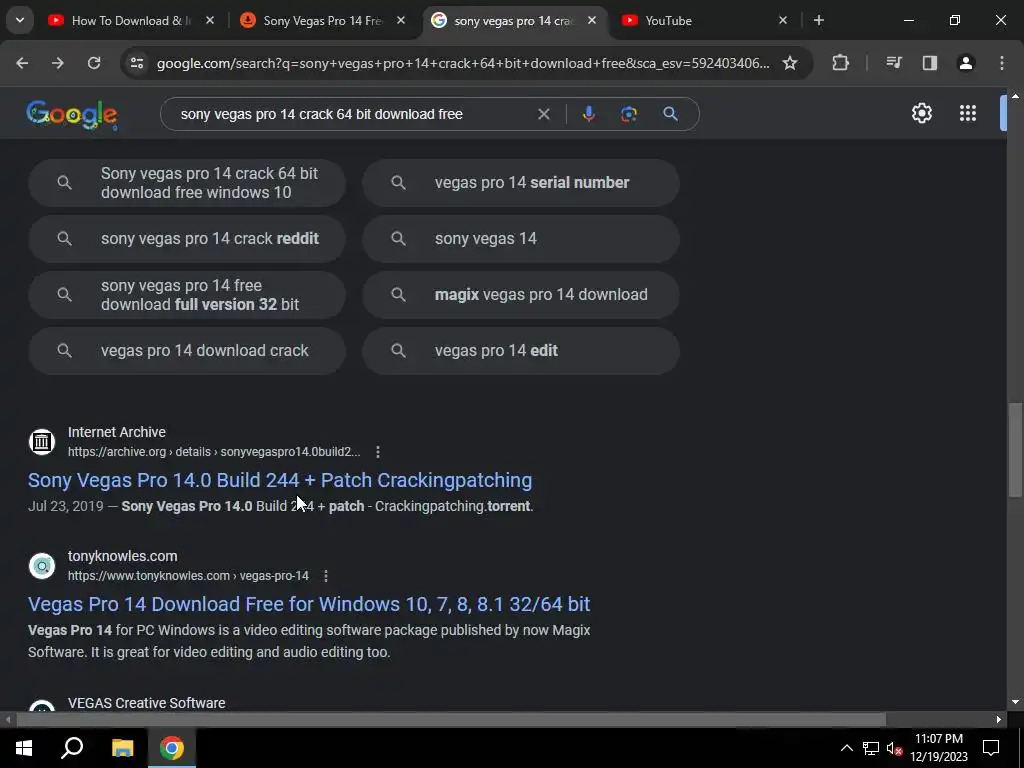Click the VEGAS Creative Software result name
This screenshot has height=768, width=1024.
pos(147,703)
